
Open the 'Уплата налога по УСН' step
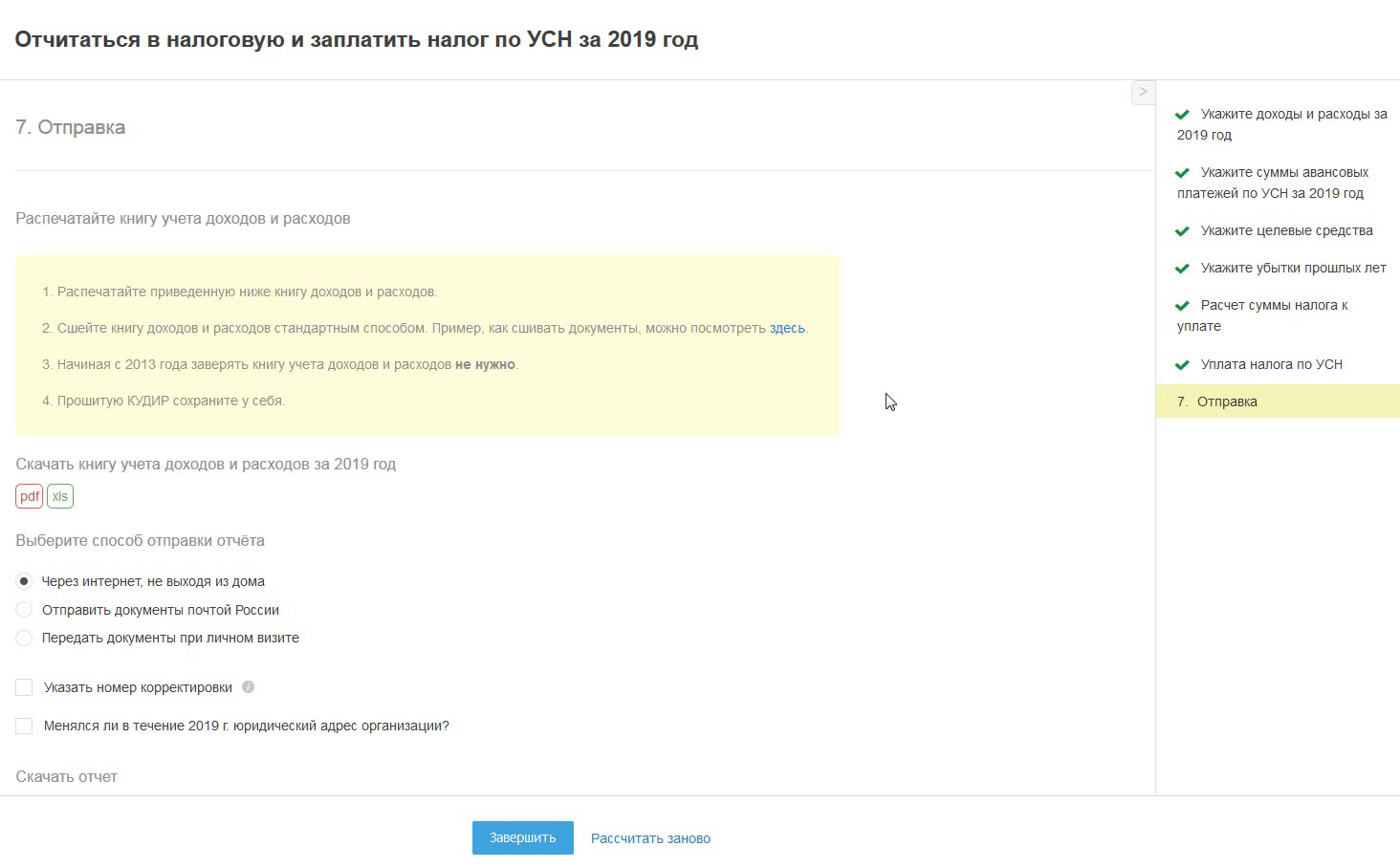[1271, 364]
